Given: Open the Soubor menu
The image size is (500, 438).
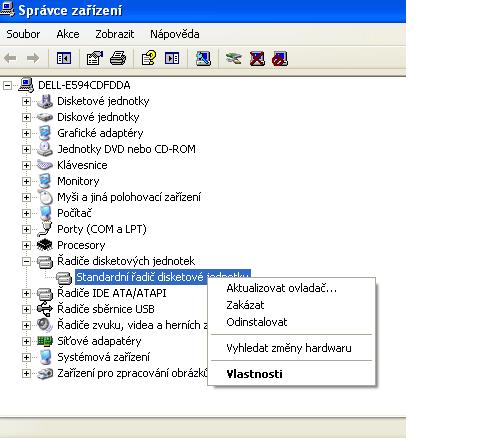Looking at the screenshot, I should (x=23, y=34).
